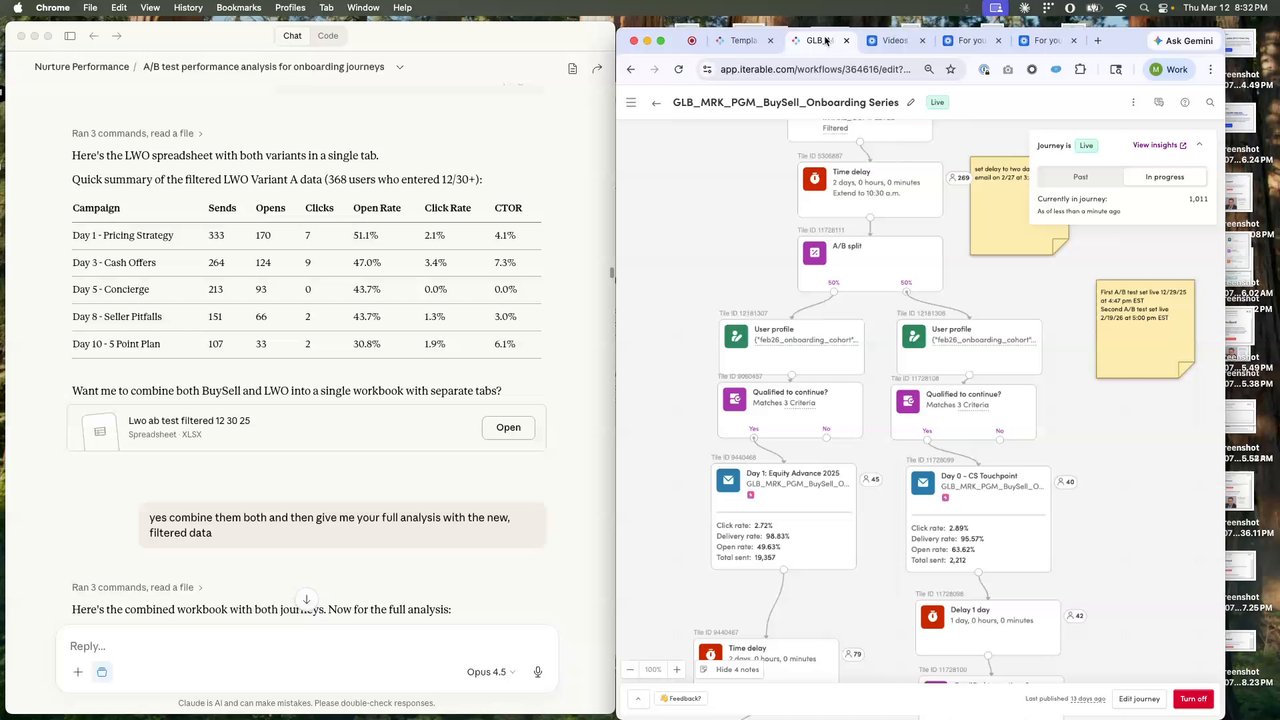Viewport: 1280px width, 720px height.
Task: Open Chrome extensions puzzle icon
Action: click(1080, 69)
